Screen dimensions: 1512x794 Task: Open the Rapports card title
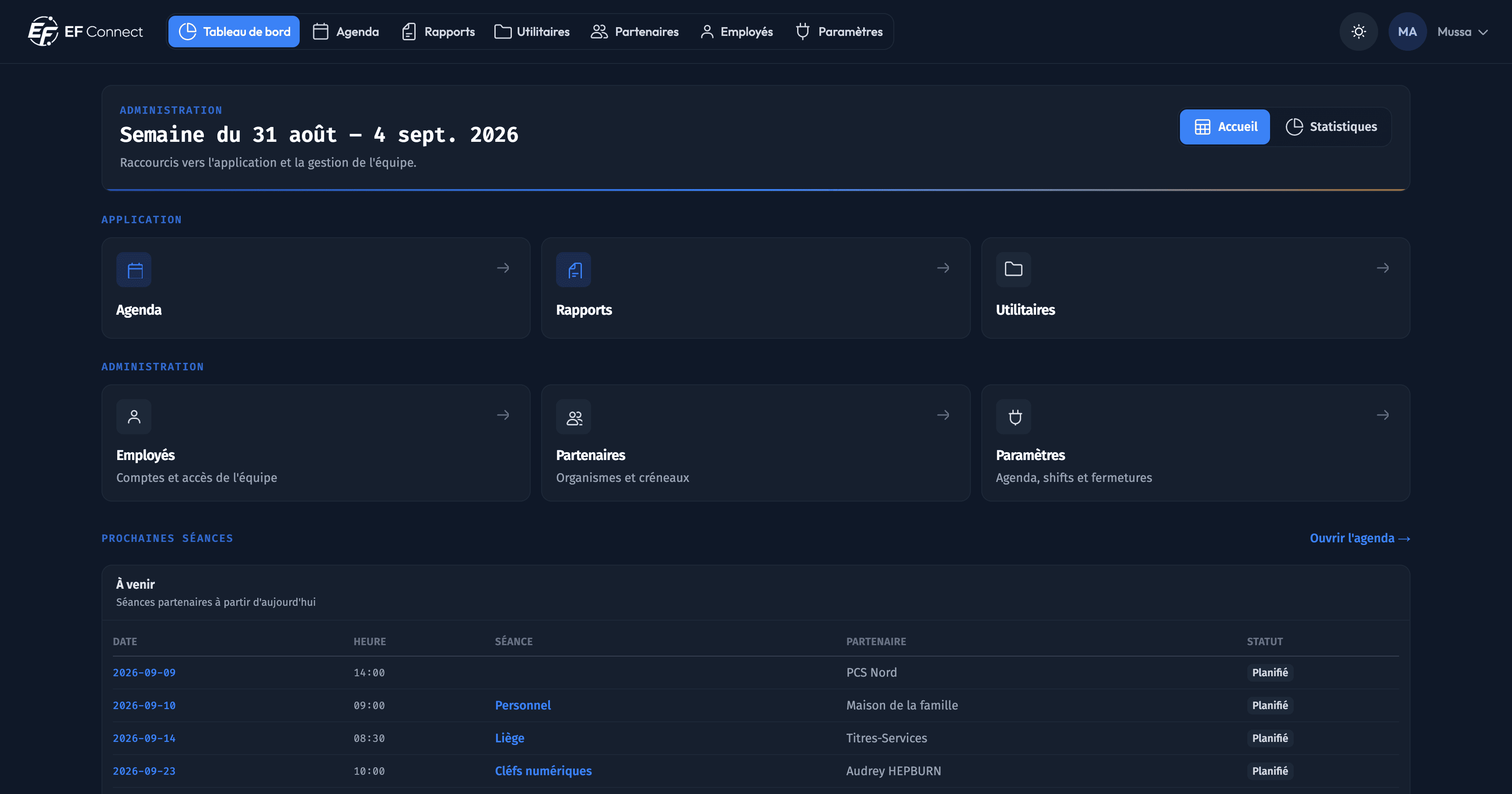tap(584, 309)
